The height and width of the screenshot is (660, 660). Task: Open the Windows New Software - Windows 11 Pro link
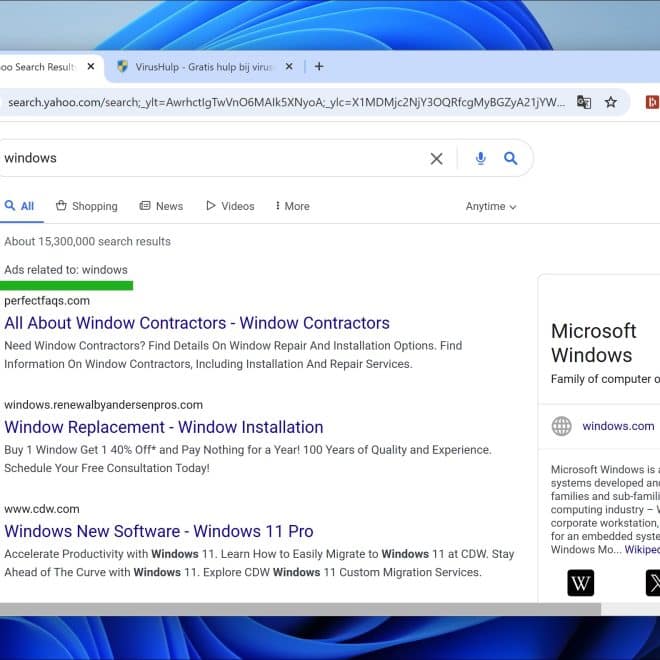tap(159, 531)
